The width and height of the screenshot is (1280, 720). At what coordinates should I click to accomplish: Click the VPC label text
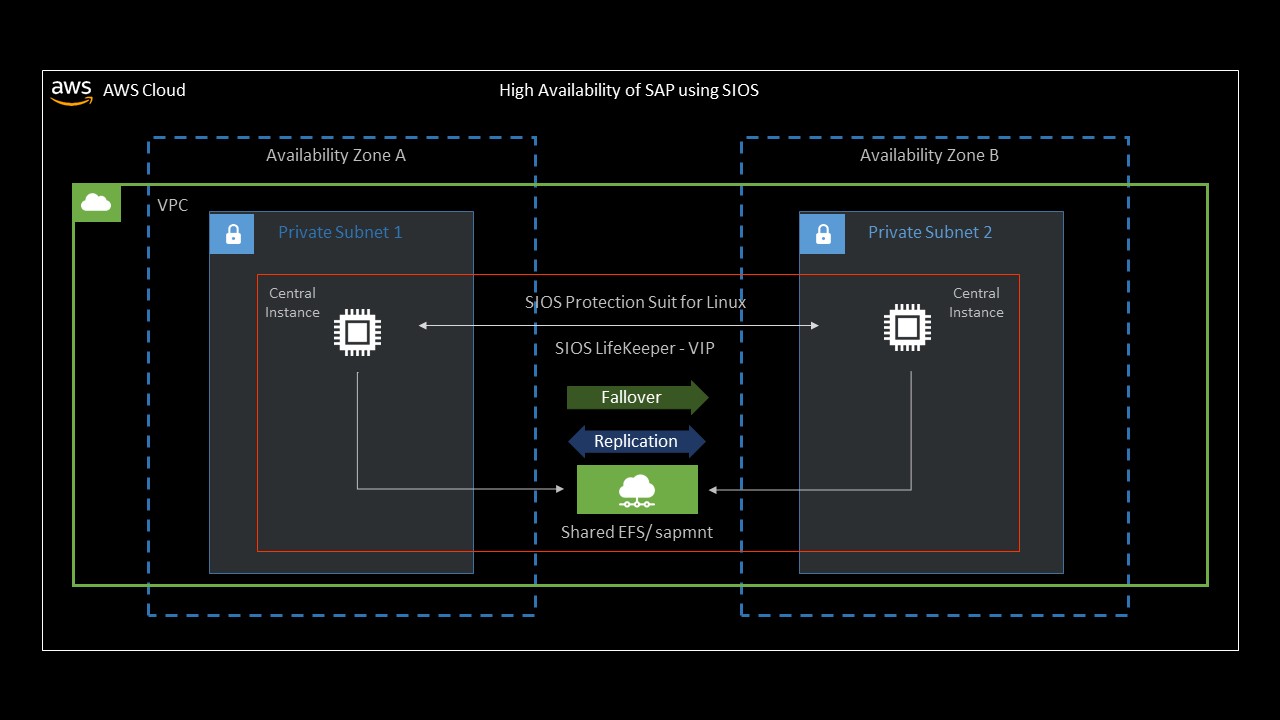click(x=172, y=205)
